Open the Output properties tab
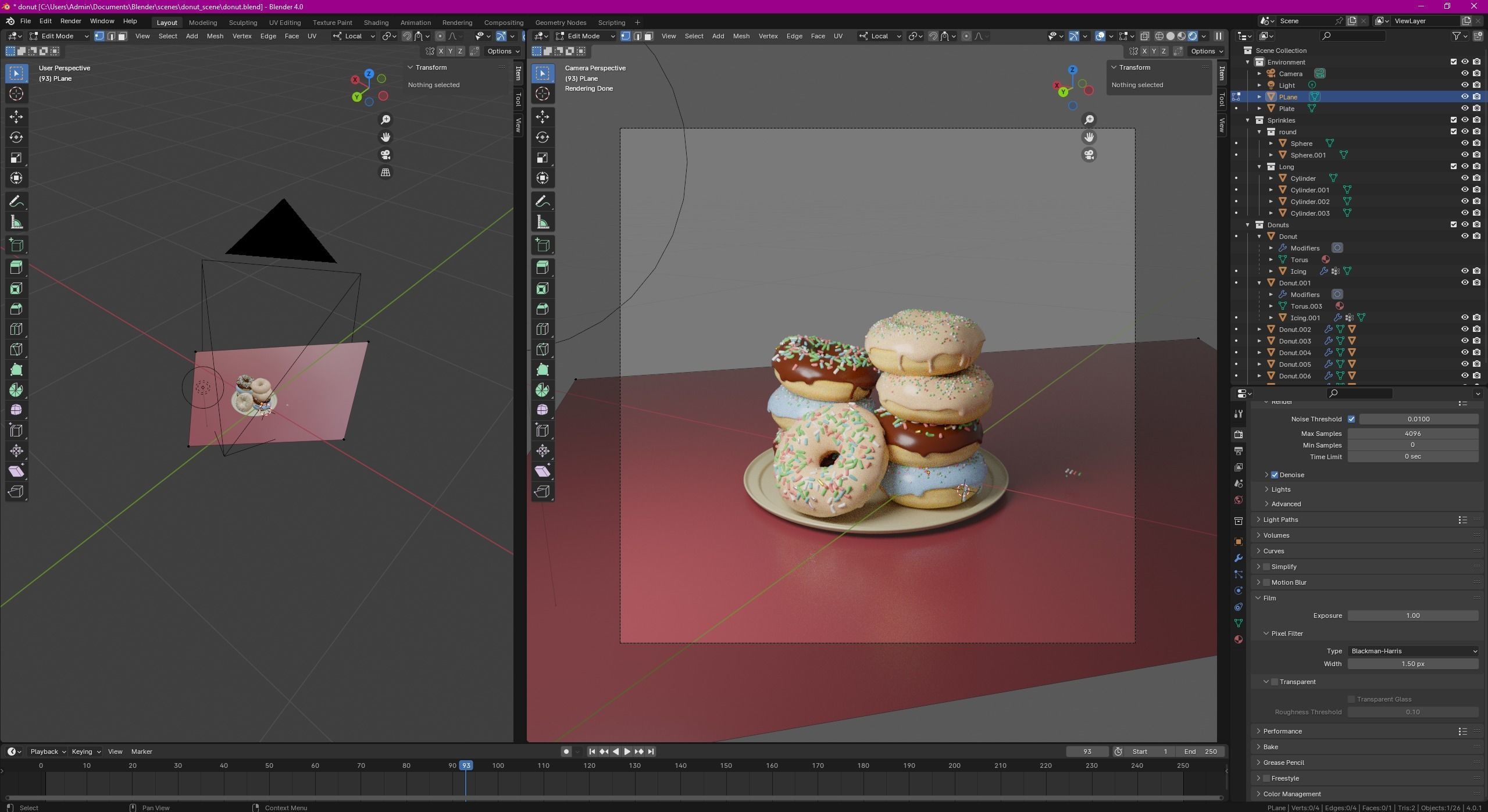 click(1239, 451)
